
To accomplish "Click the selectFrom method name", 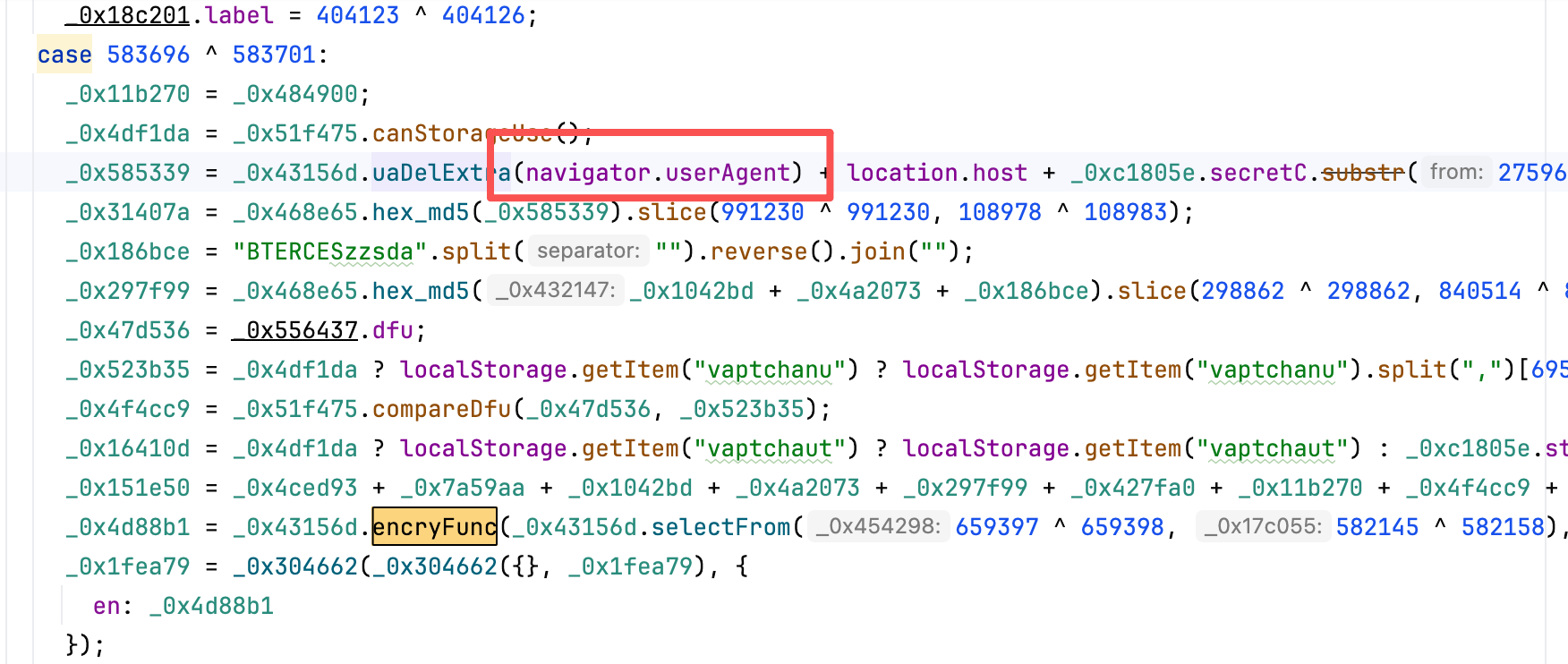I will point(720,527).
